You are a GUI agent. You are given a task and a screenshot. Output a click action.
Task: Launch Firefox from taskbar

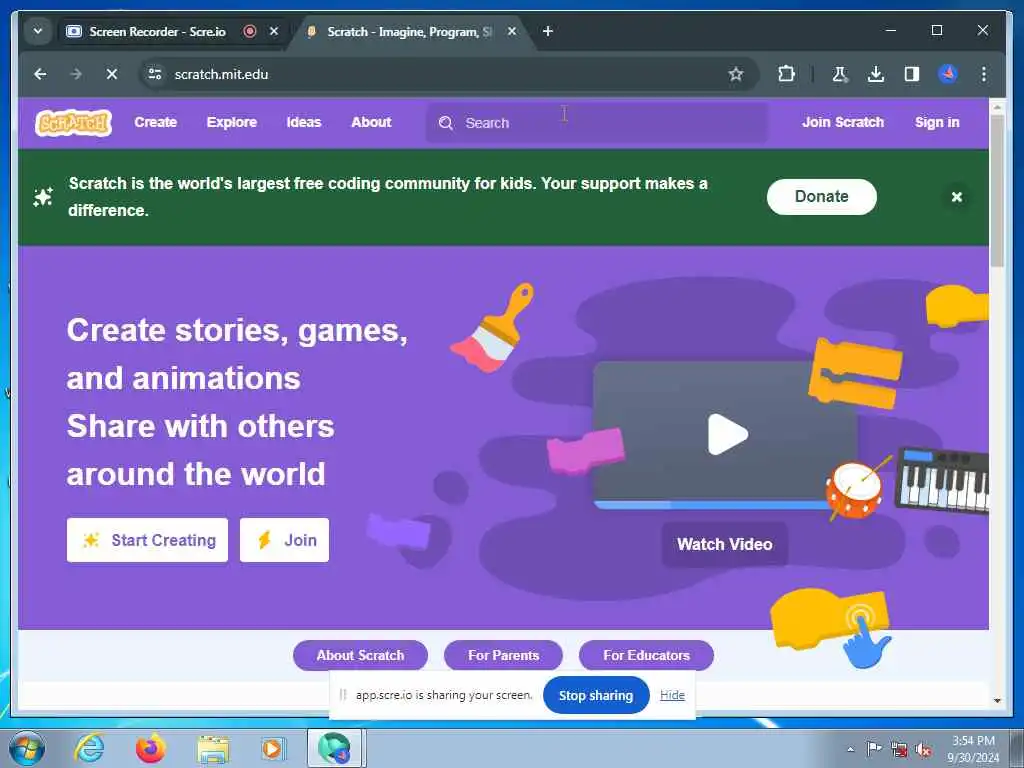(151, 748)
